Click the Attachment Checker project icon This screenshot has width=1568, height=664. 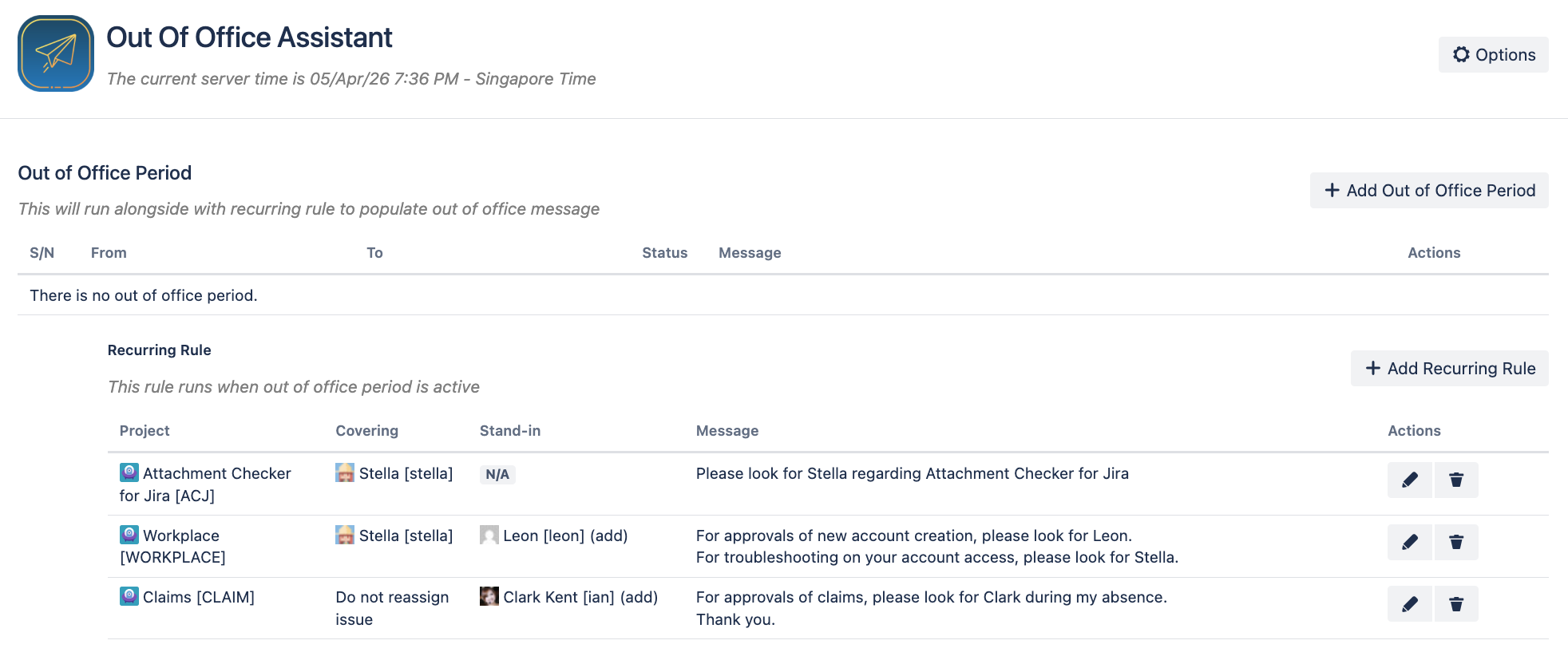click(x=129, y=472)
